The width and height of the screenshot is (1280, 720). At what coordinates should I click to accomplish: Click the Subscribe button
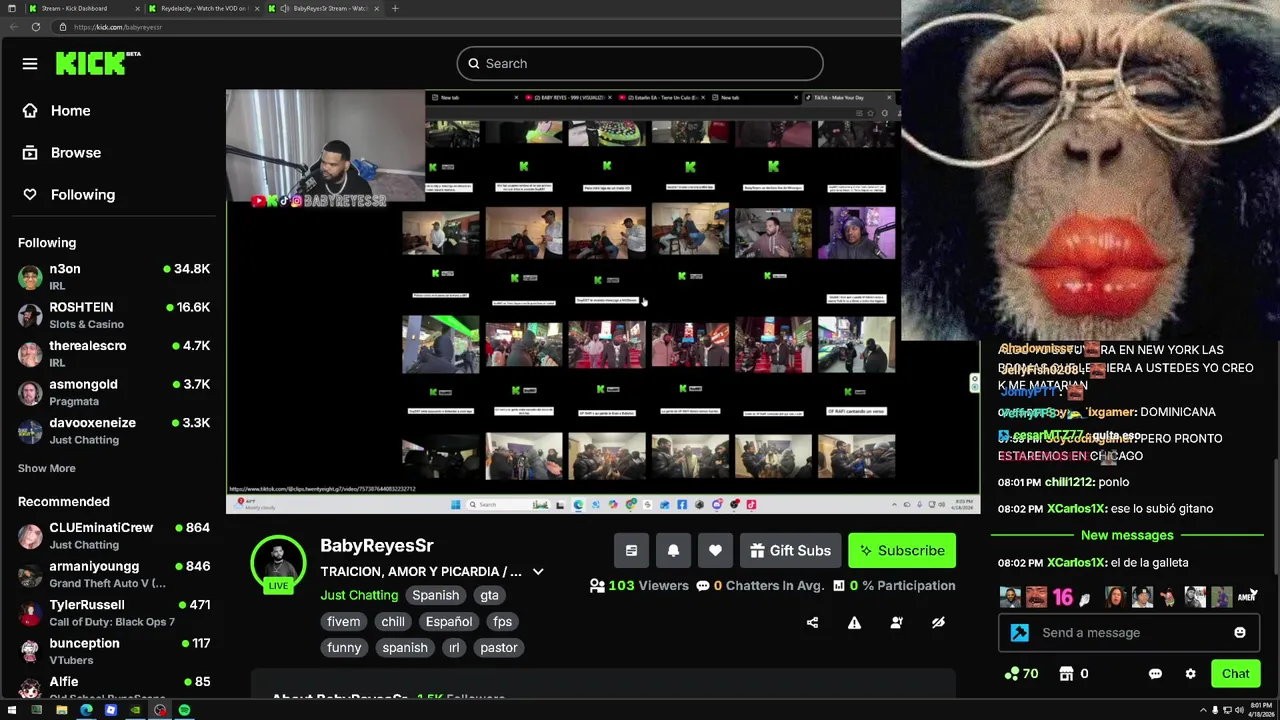tap(902, 551)
